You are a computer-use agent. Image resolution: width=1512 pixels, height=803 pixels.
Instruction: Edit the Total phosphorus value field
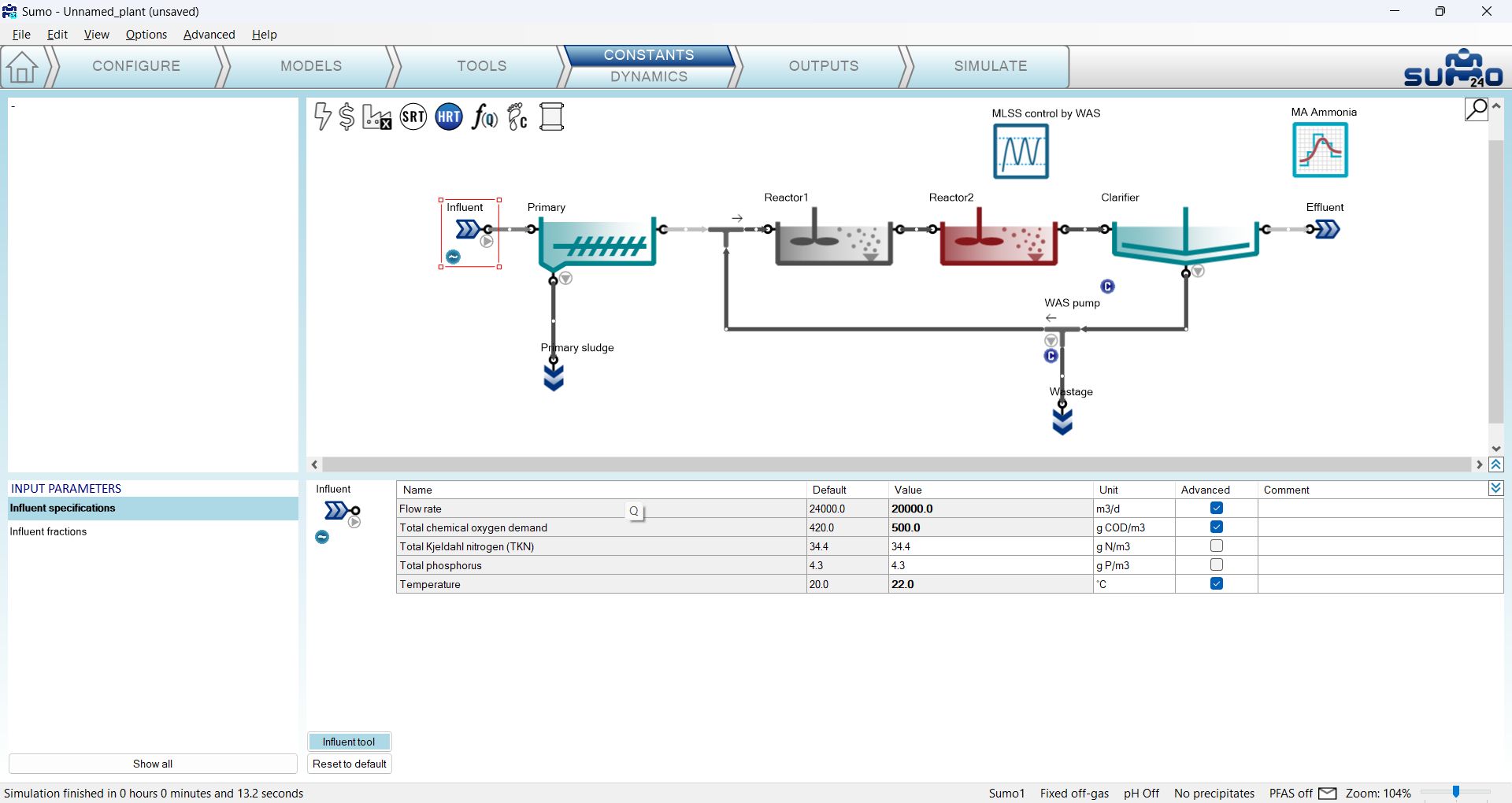pos(990,566)
